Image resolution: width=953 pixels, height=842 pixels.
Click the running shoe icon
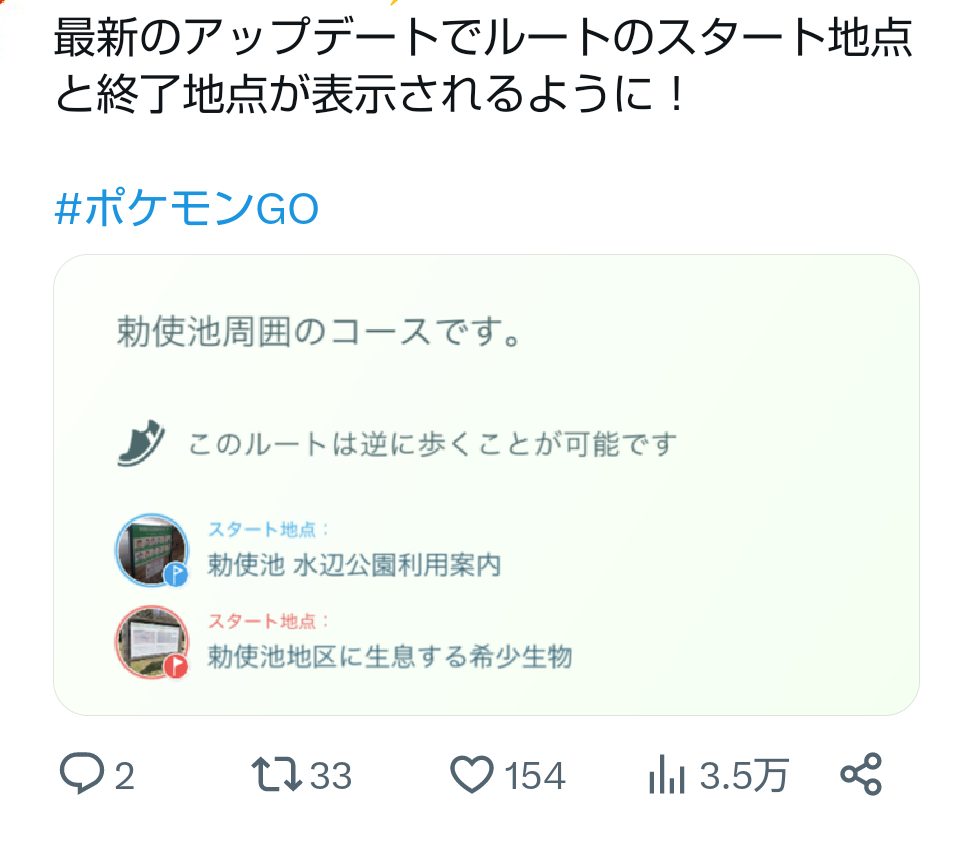click(x=141, y=443)
